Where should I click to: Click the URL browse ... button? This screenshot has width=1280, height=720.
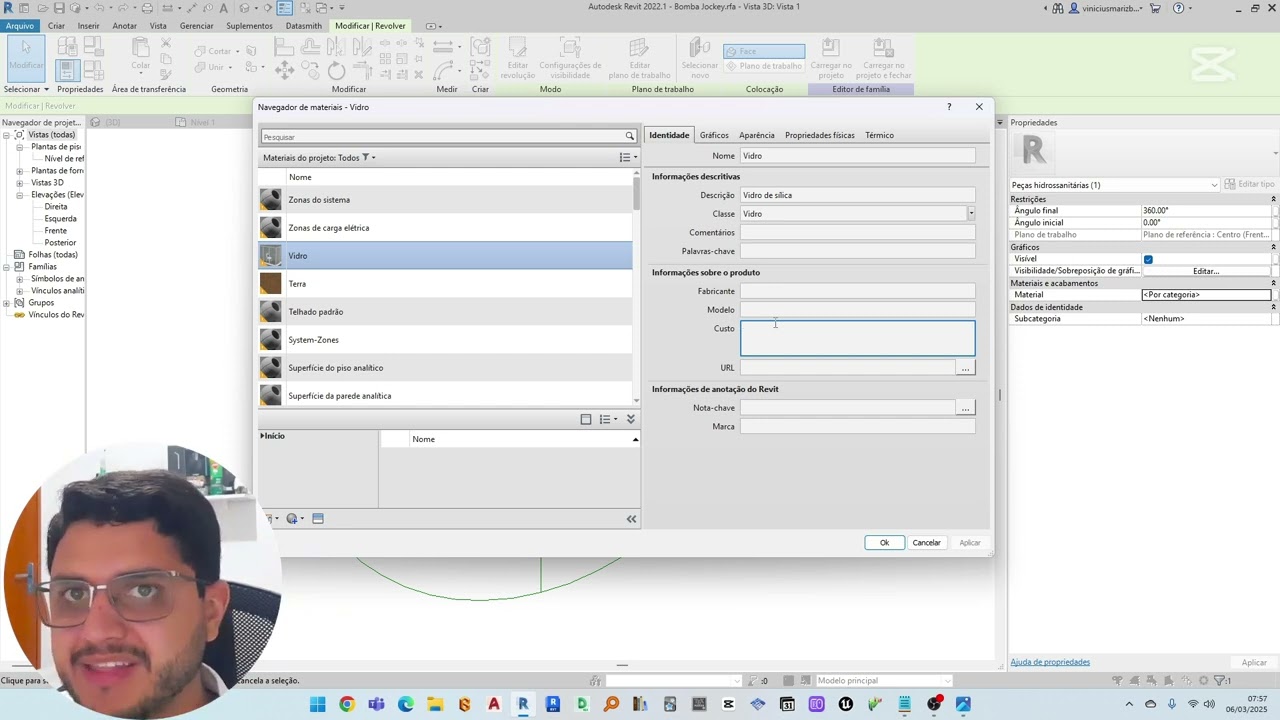[965, 368]
